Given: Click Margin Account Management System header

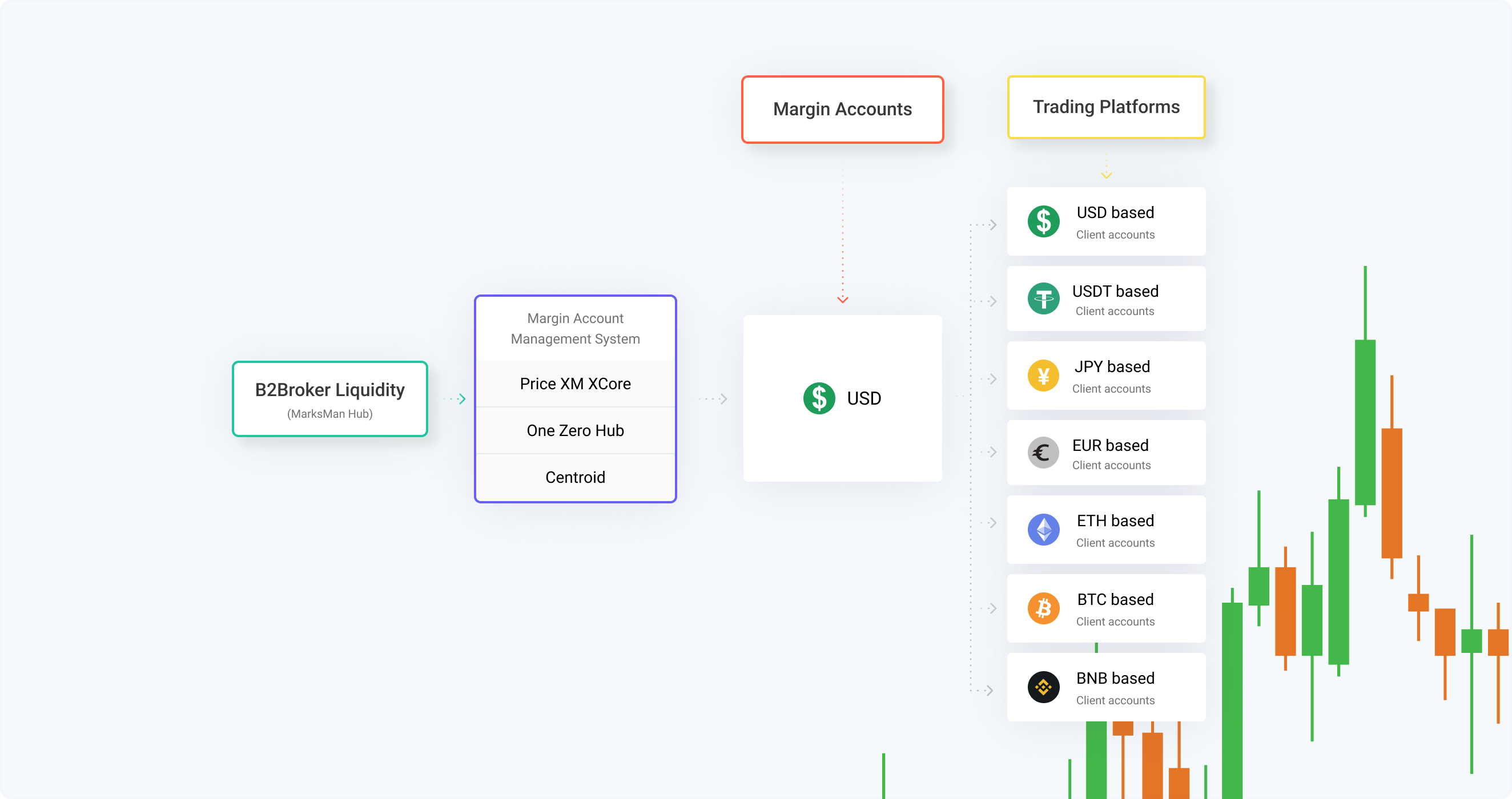Looking at the screenshot, I should pyautogui.click(x=575, y=329).
